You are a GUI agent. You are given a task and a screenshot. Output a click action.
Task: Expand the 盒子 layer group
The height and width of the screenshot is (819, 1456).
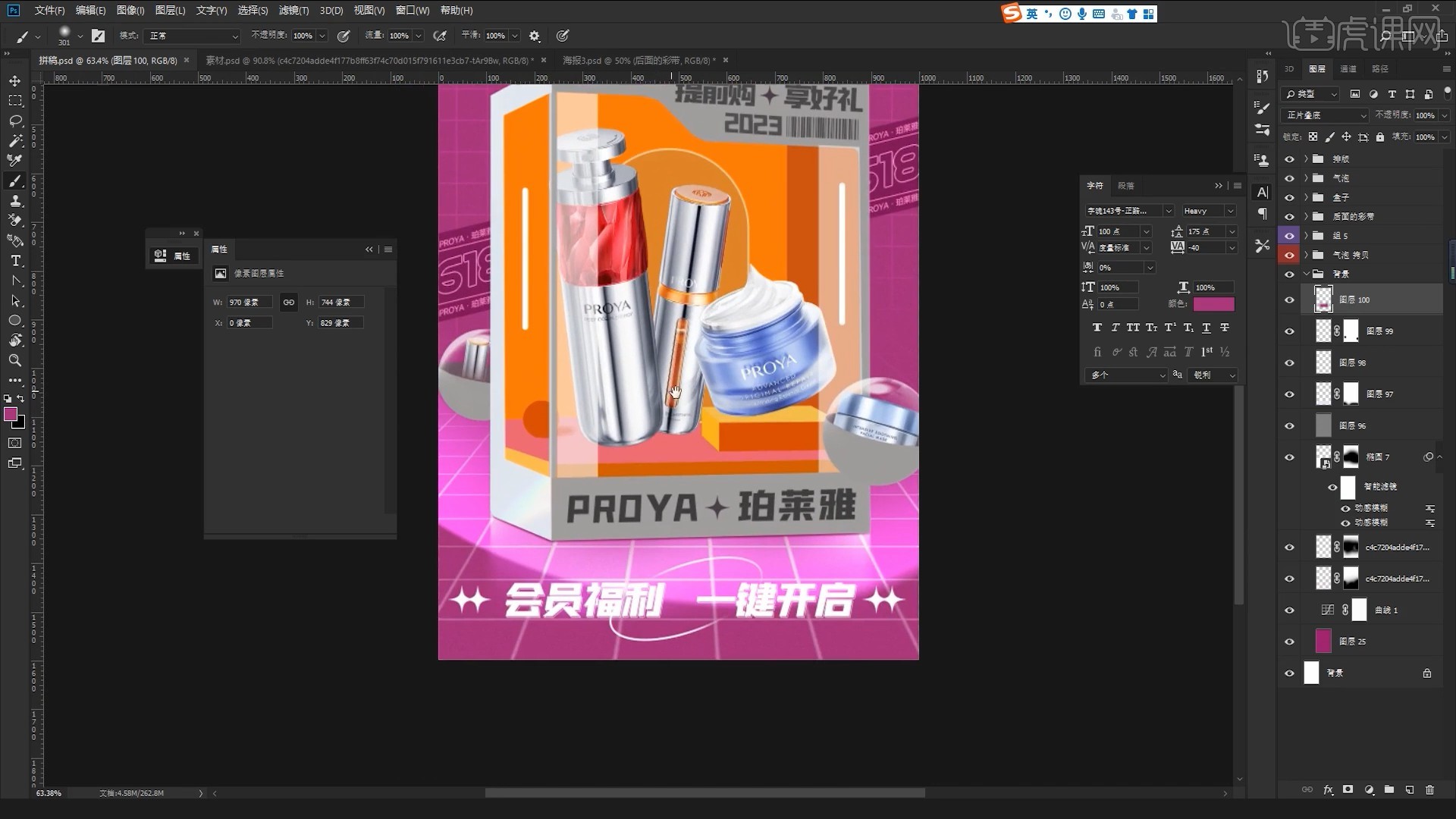[x=1305, y=197]
